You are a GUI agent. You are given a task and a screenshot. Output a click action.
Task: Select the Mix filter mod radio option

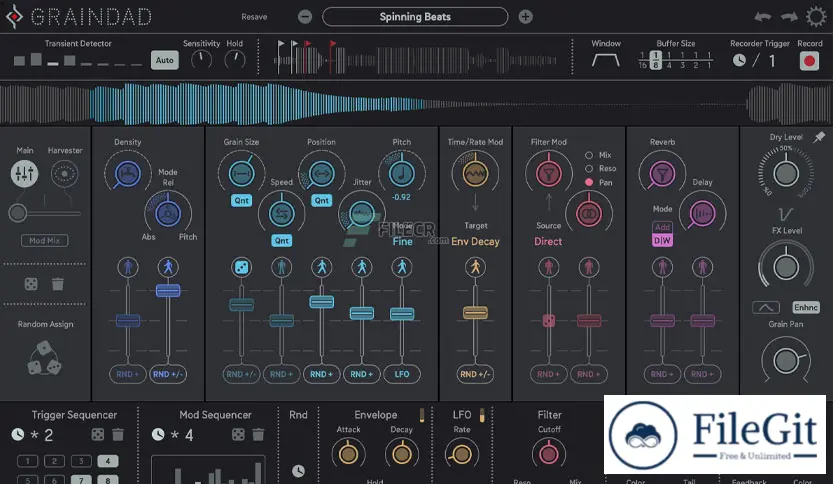[x=589, y=155]
